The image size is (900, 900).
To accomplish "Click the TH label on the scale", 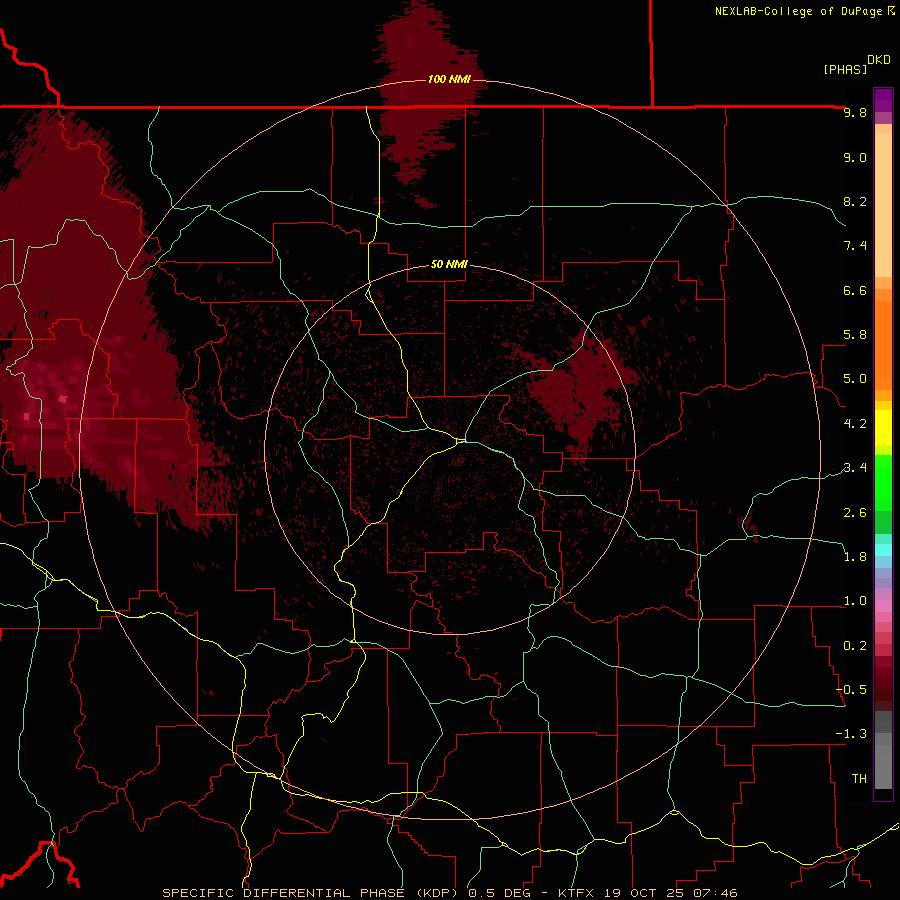I will click(859, 779).
